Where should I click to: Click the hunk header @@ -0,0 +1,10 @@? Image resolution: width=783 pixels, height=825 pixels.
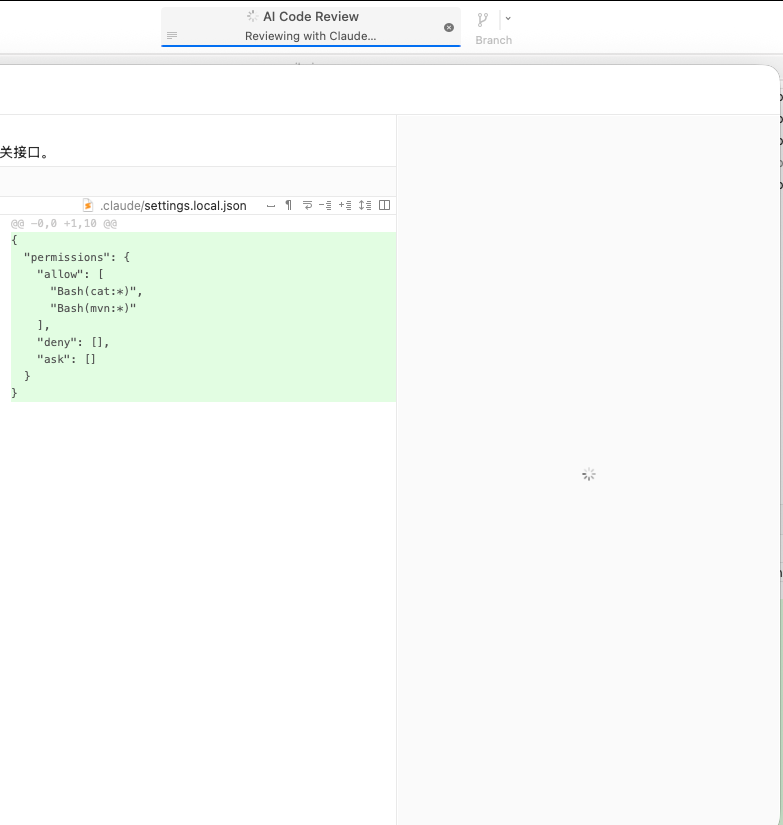pyautogui.click(x=64, y=224)
